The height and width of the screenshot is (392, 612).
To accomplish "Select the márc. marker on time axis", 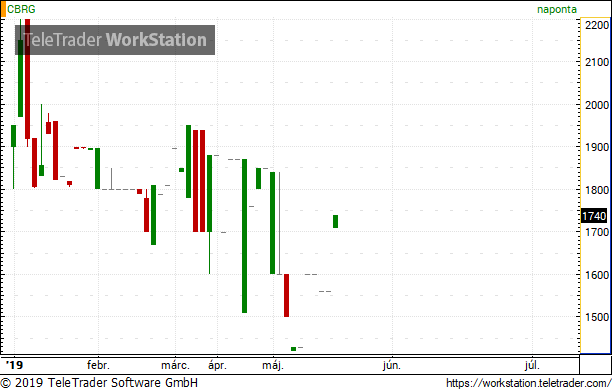I will (175, 365).
